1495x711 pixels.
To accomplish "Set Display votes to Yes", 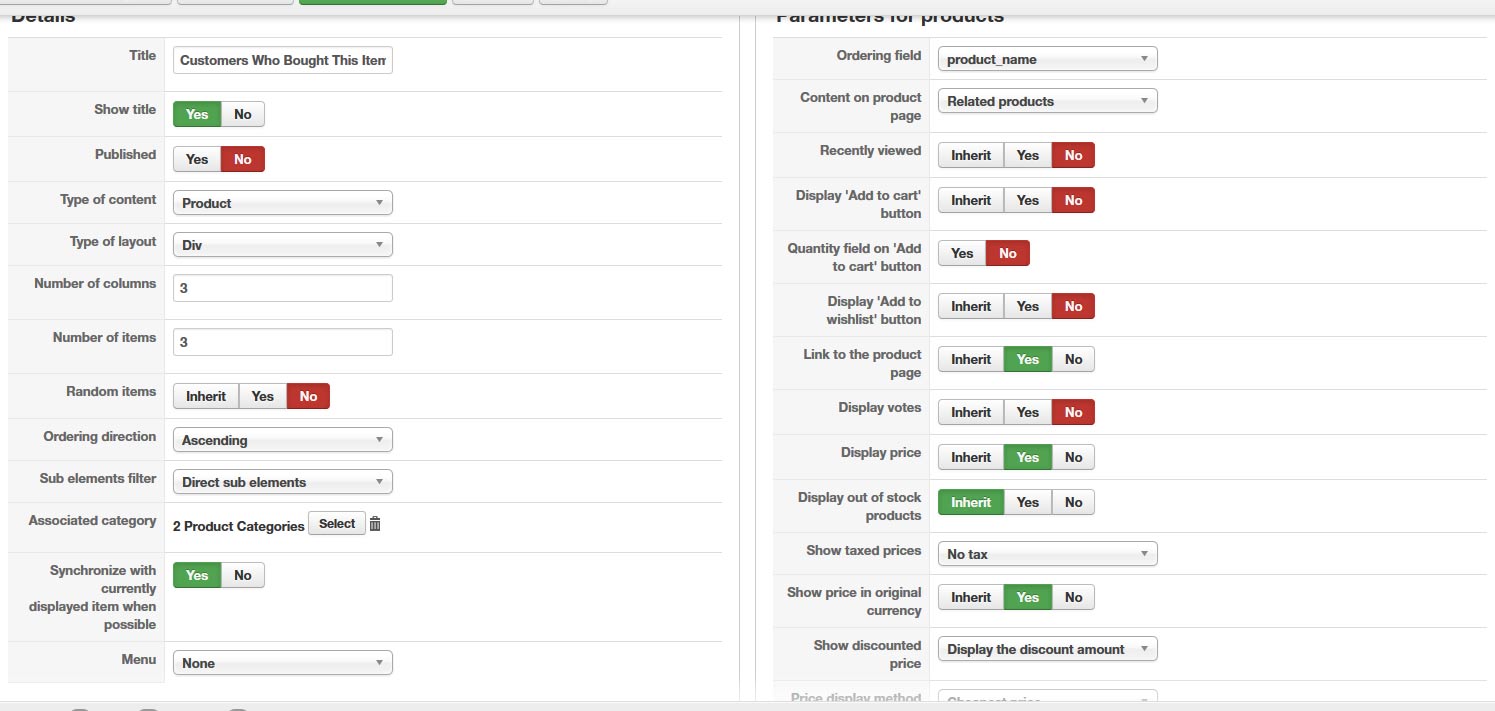I will tap(1028, 412).
